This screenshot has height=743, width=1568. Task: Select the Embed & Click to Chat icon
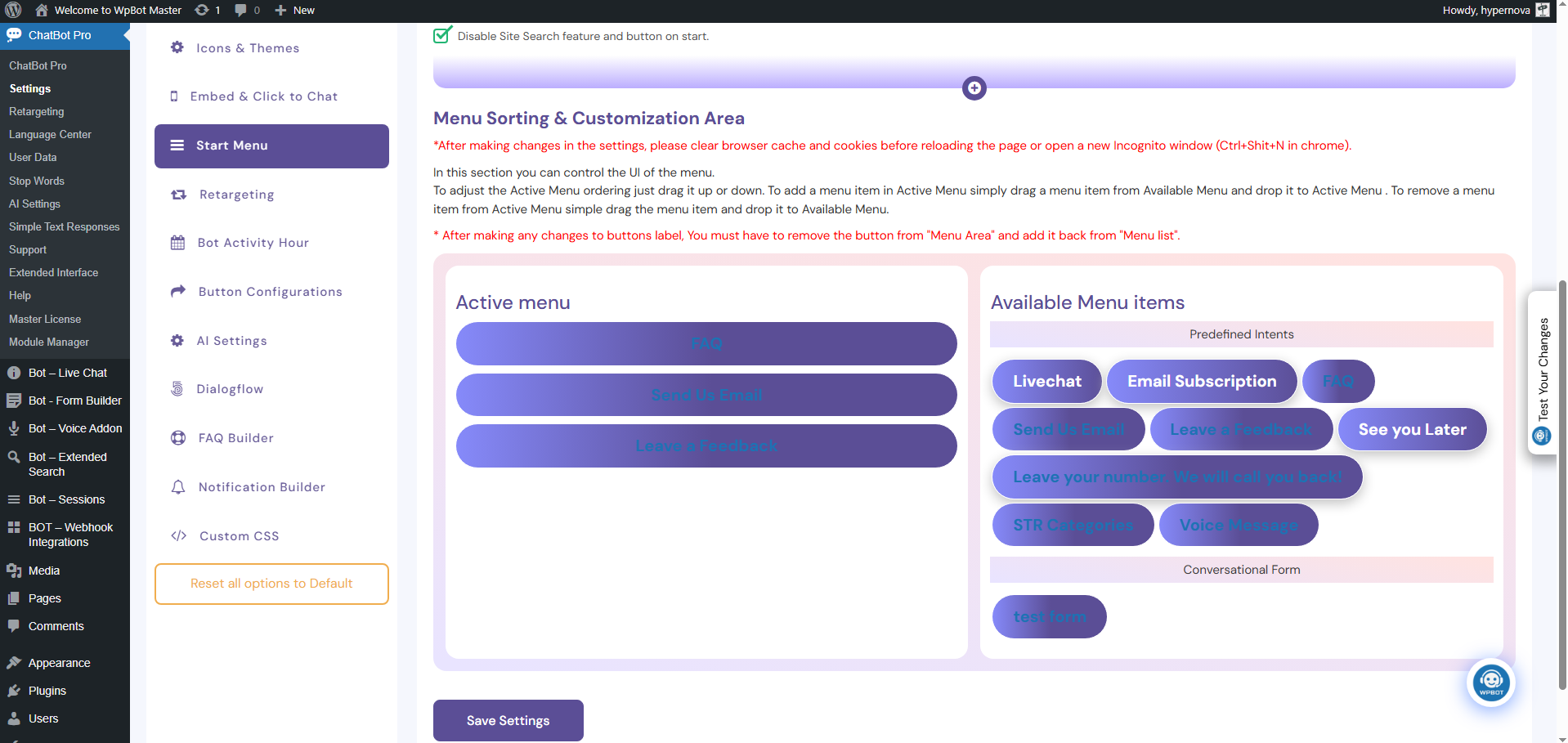pos(174,96)
